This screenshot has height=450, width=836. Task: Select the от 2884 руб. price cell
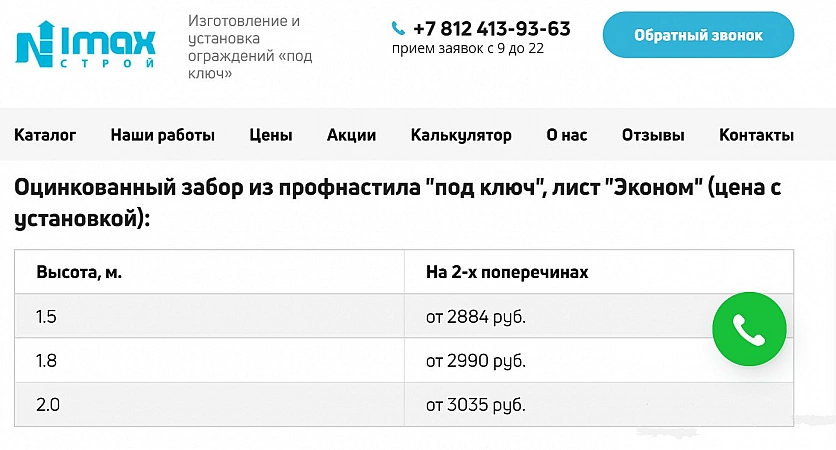[475, 317]
